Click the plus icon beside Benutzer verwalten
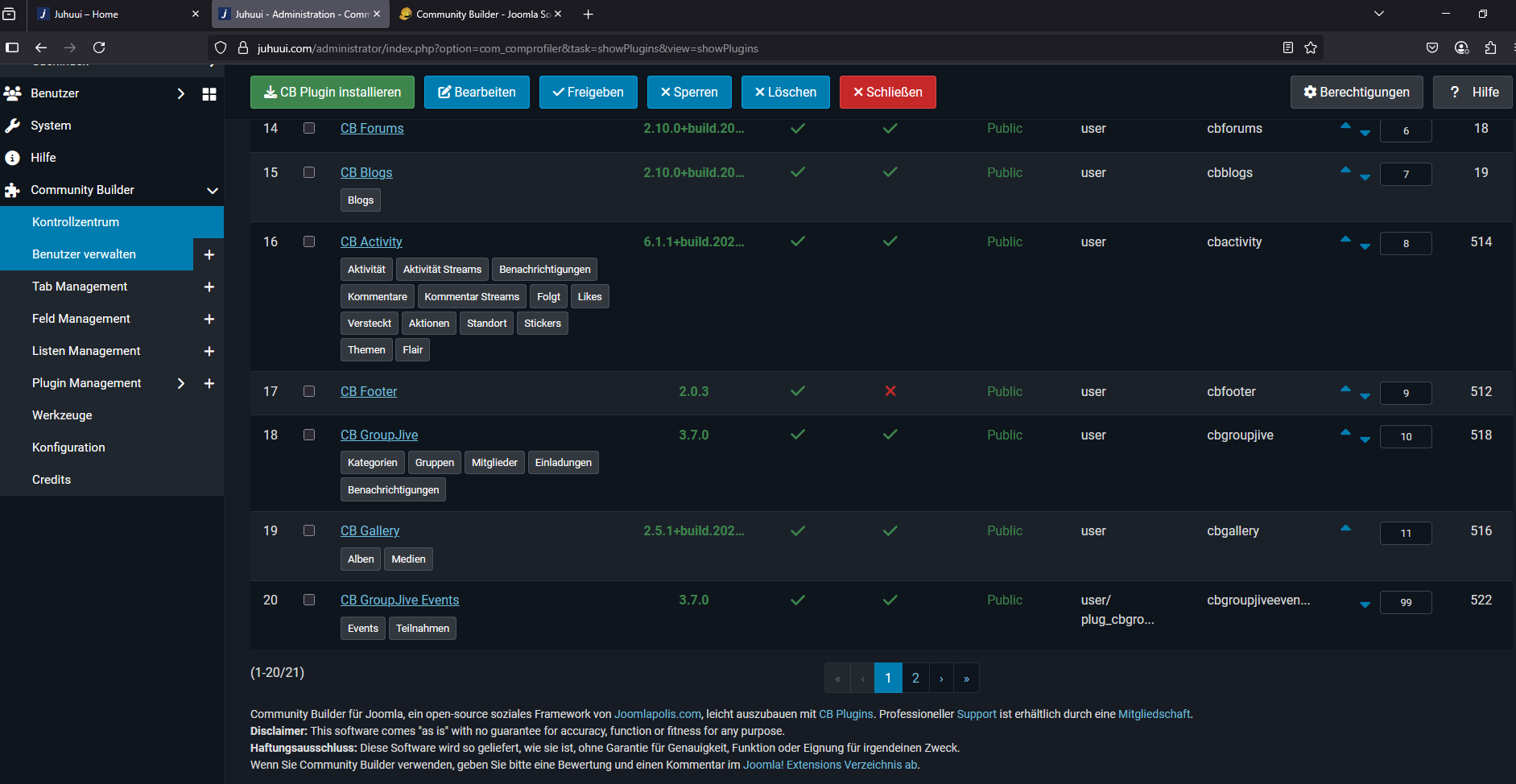 tap(209, 254)
